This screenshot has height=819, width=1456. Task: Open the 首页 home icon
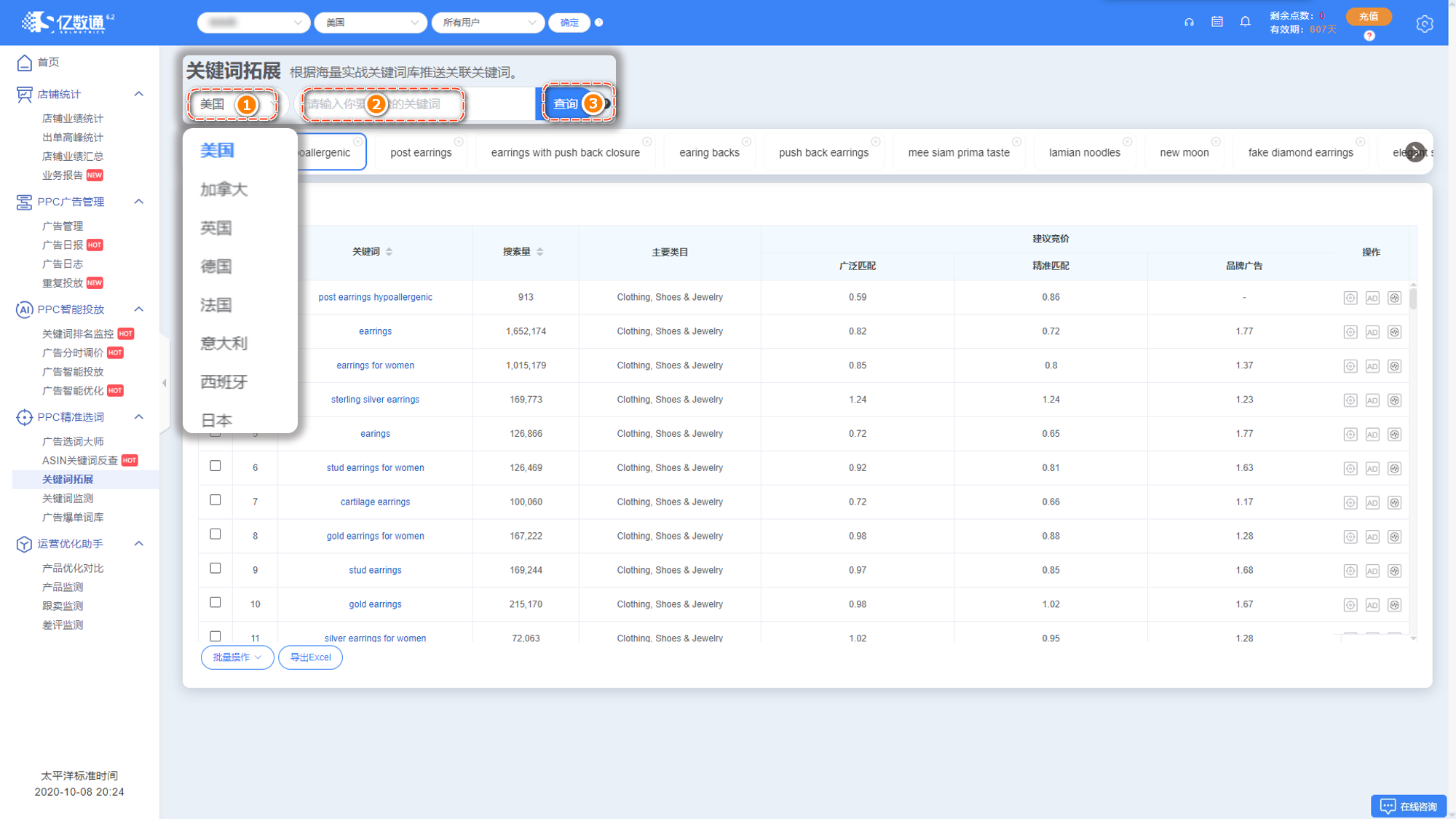[x=24, y=63]
